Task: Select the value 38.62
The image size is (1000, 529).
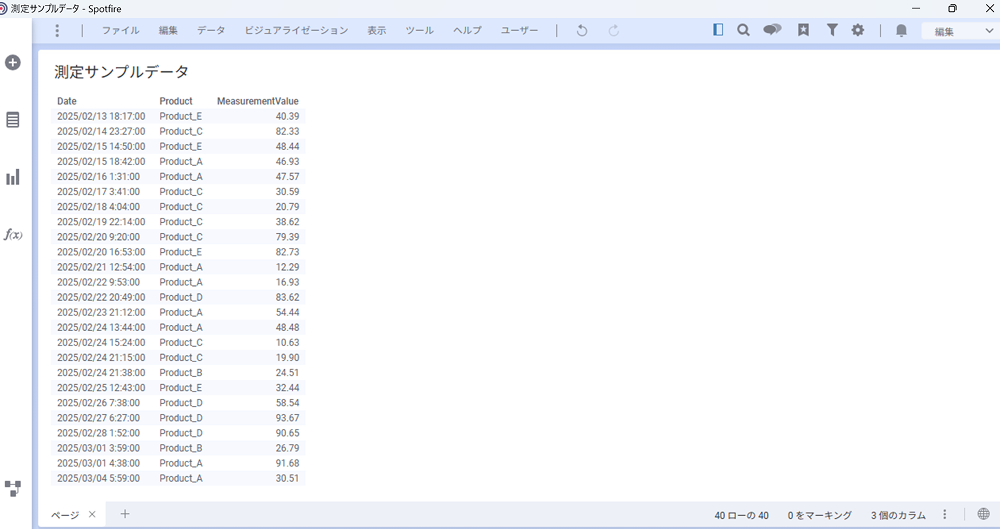Action: pyautogui.click(x=287, y=222)
